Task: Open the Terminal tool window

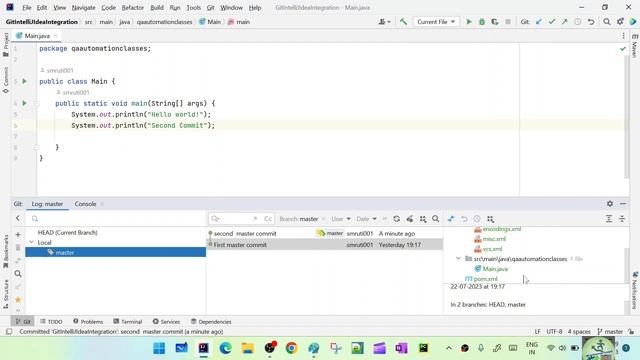Action: point(128,322)
